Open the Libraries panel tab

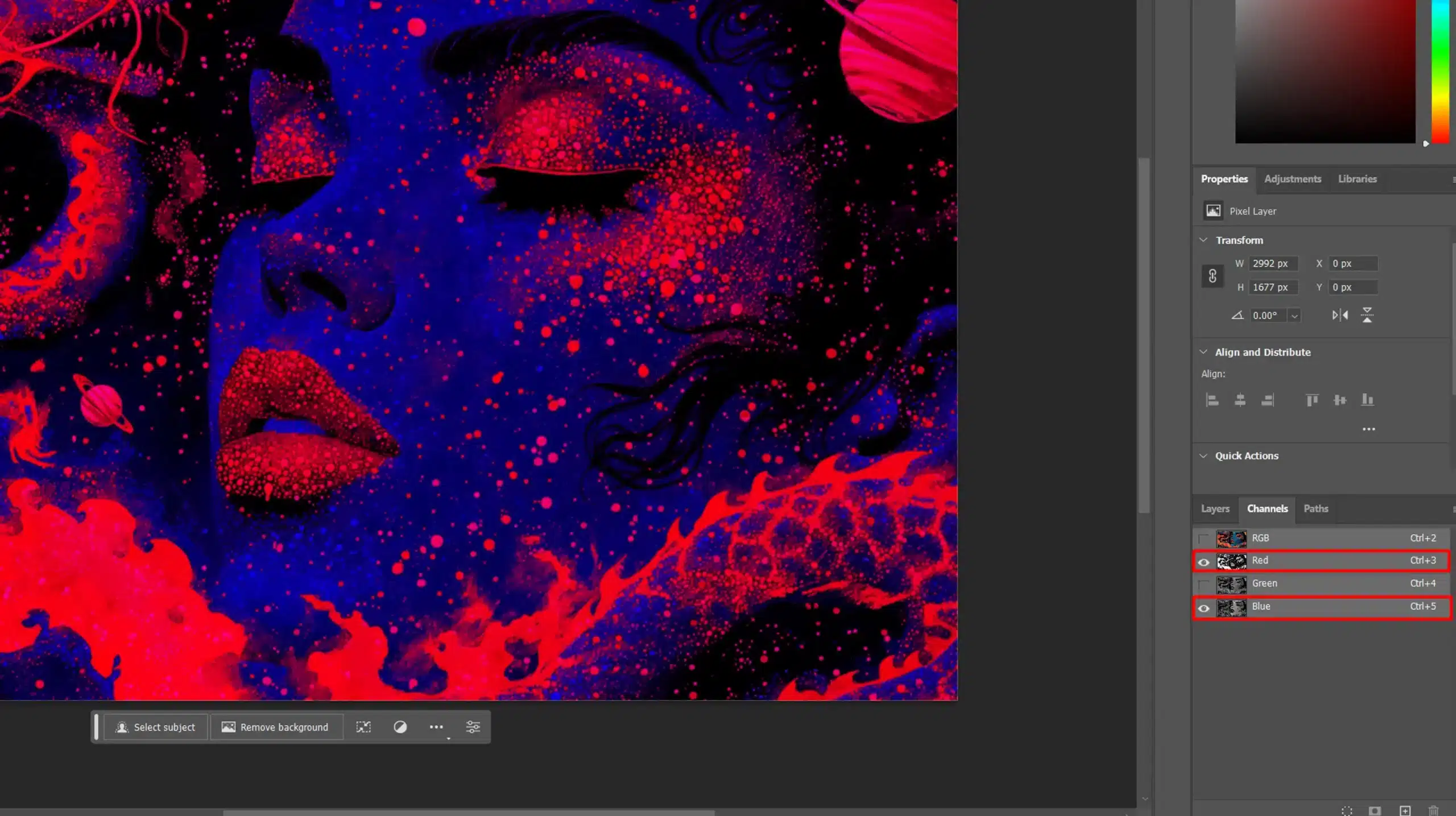(x=1358, y=178)
